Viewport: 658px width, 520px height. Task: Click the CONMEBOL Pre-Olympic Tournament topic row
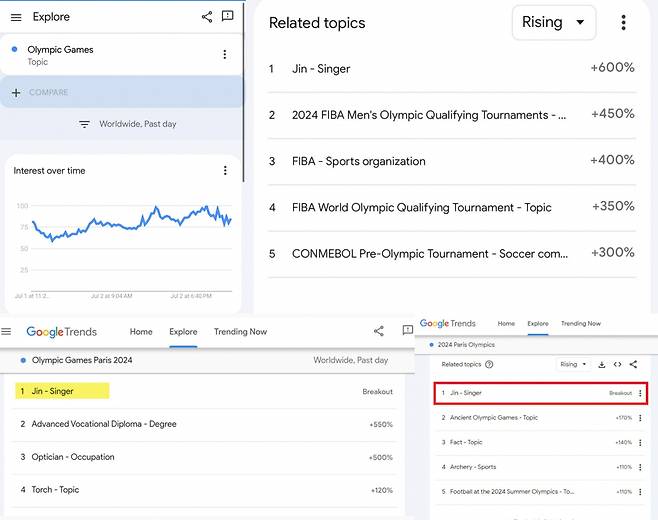point(430,254)
